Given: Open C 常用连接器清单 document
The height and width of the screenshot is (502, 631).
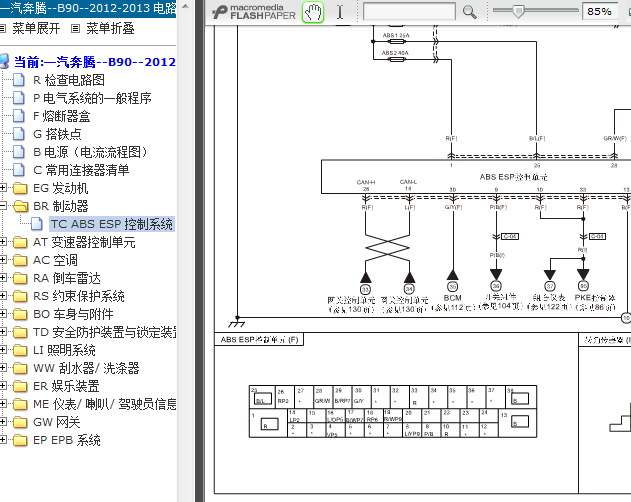Looking at the screenshot, I should (81, 170).
